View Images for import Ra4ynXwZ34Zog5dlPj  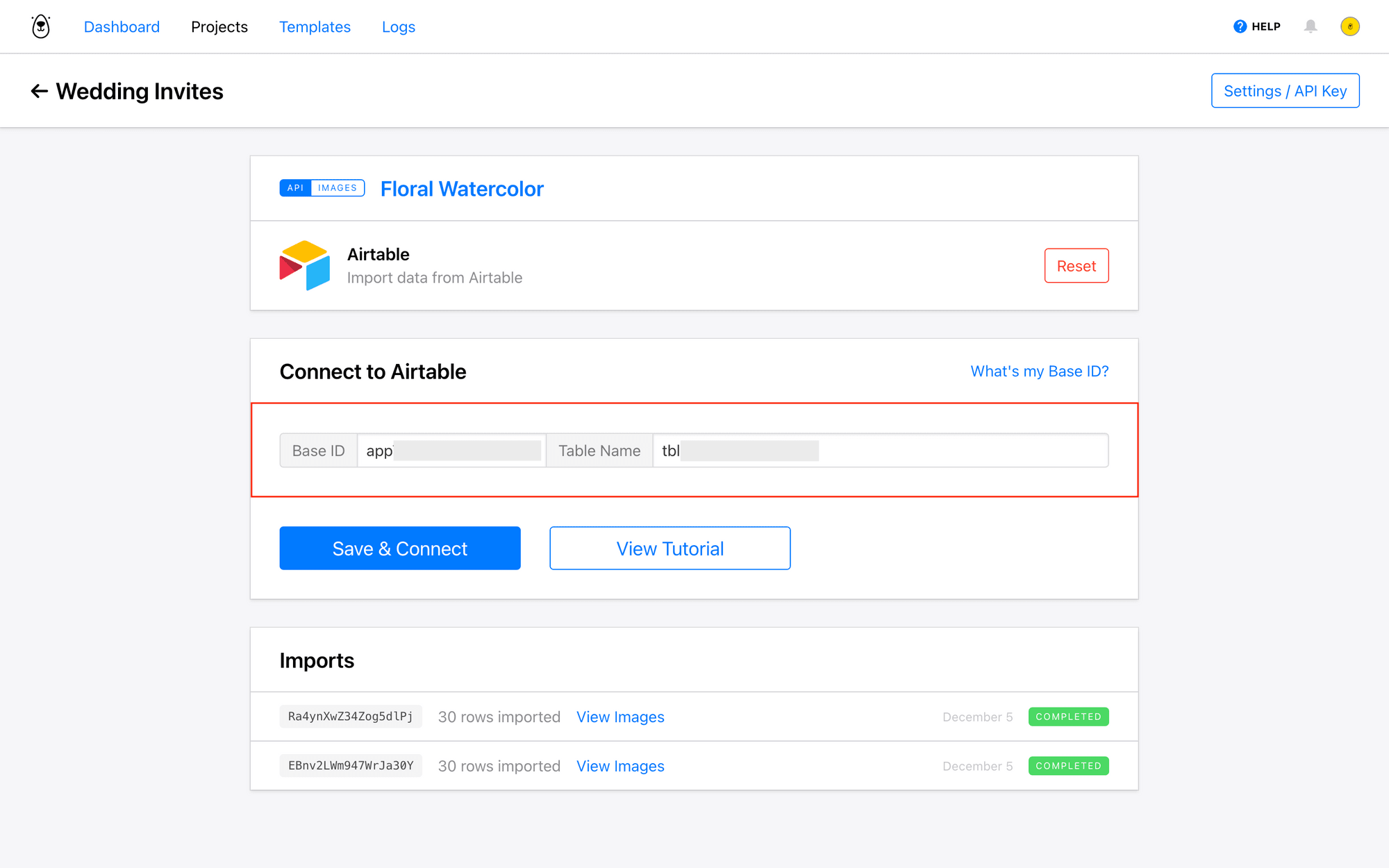(620, 717)
